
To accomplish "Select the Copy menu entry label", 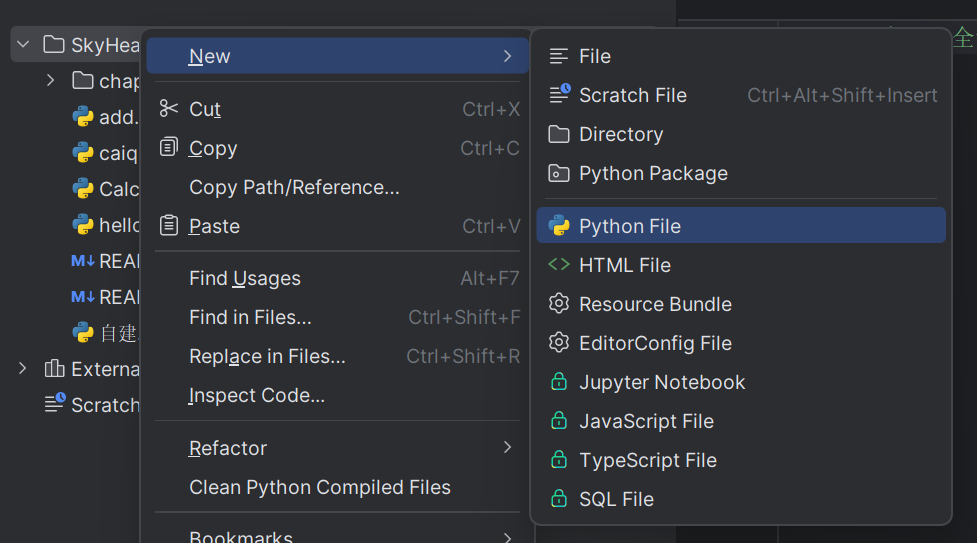I will (213, 148).
